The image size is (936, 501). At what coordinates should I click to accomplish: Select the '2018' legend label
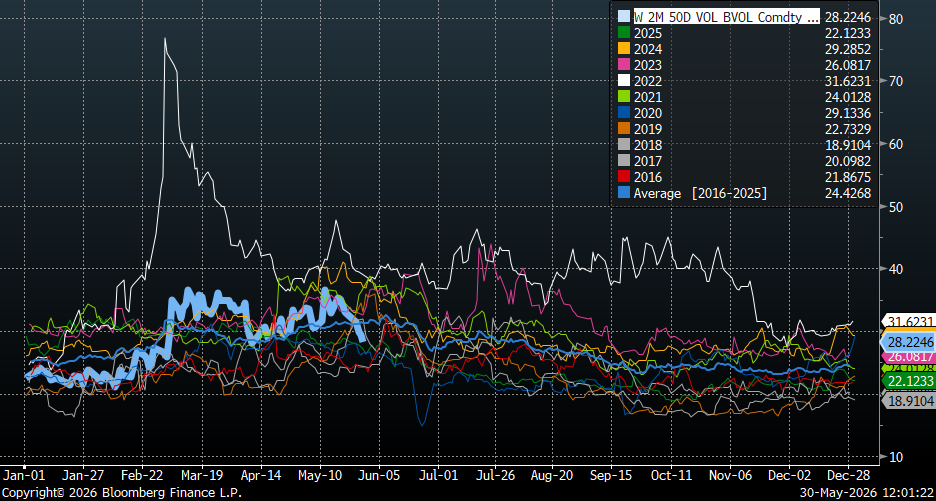click(x=646, y=145)
